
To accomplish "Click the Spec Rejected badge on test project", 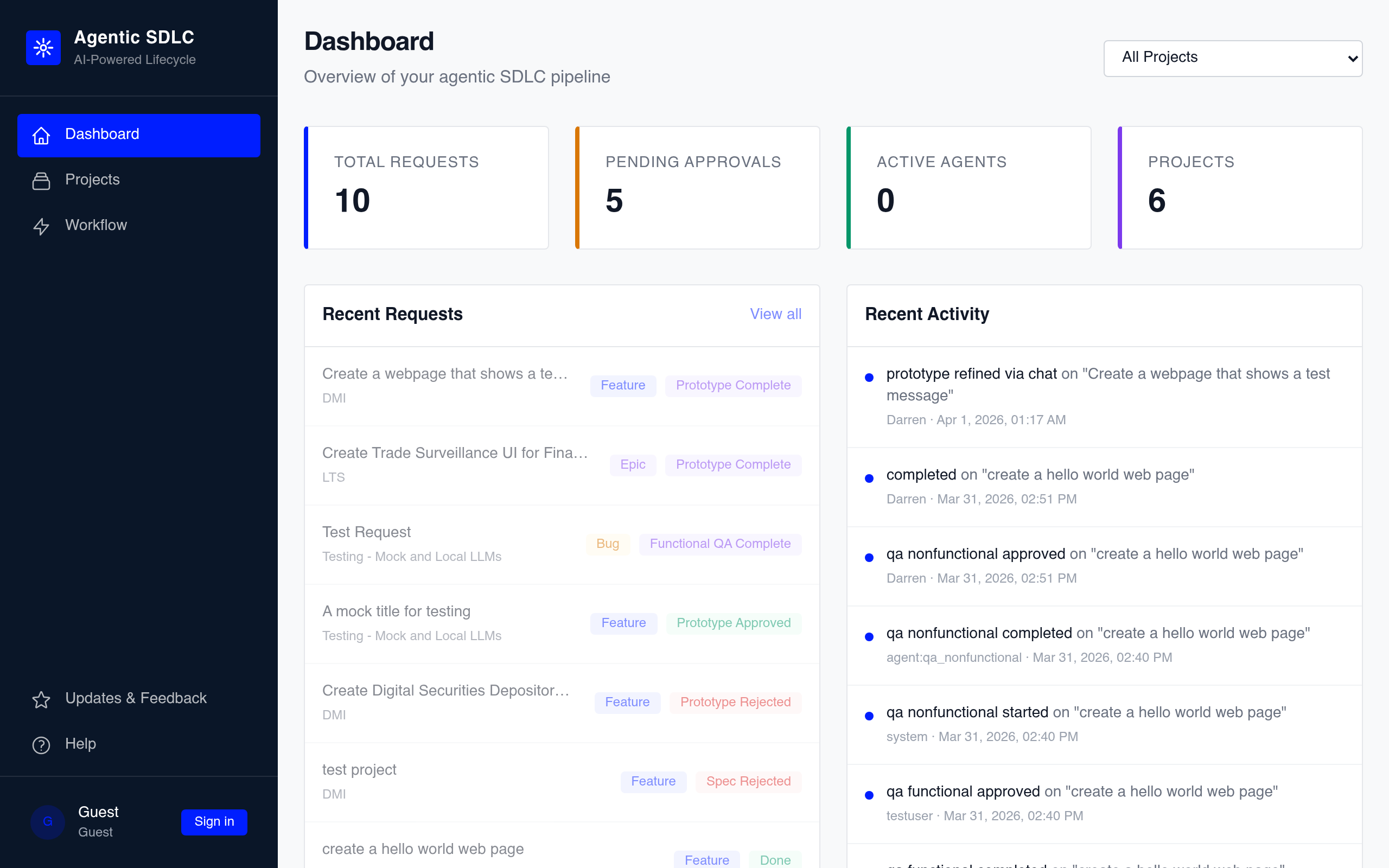I will 748,781.
